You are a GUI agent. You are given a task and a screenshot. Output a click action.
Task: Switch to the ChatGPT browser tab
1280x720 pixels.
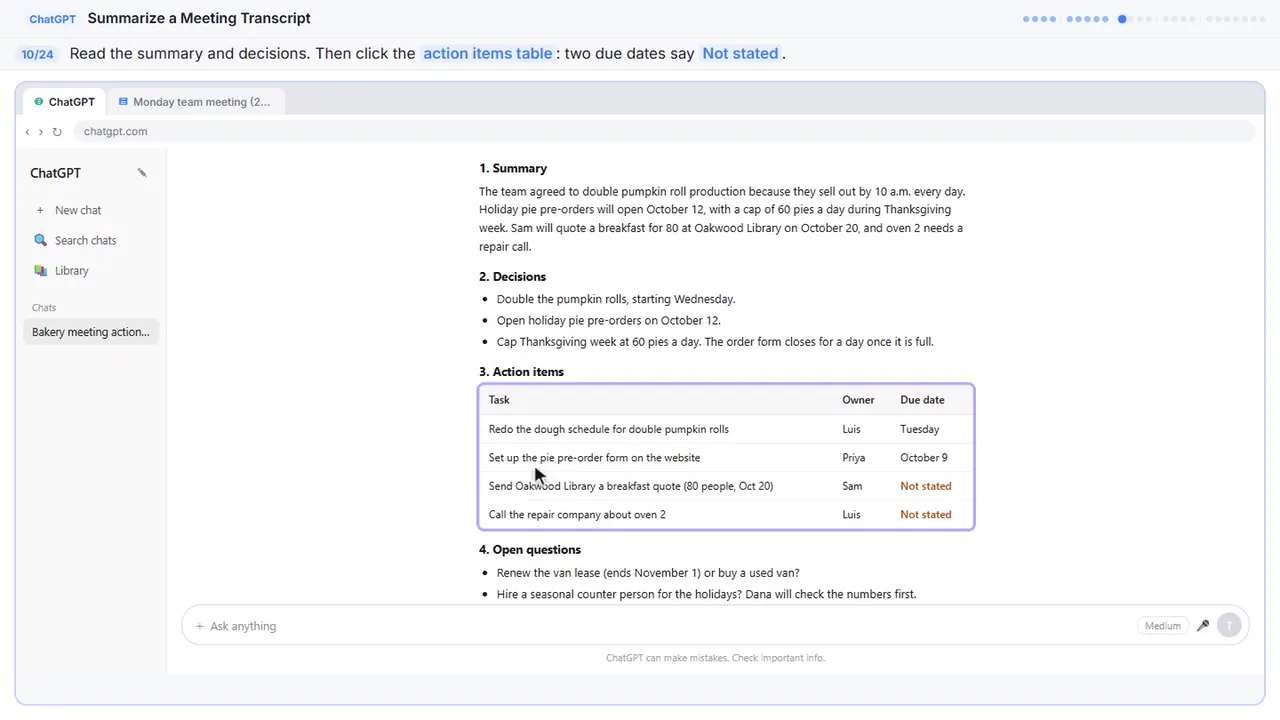[64, 102]
